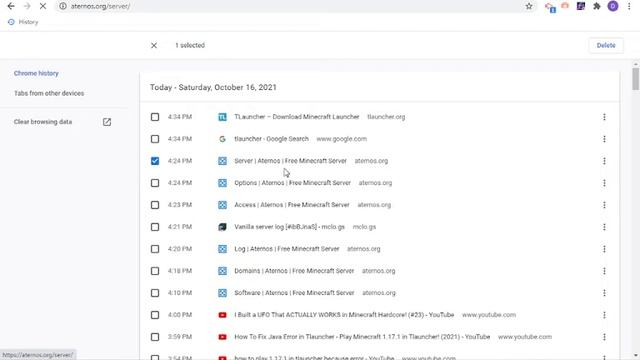
Task: Click the purple extension icon in the toolbar
Action: (x=581, y=6)
